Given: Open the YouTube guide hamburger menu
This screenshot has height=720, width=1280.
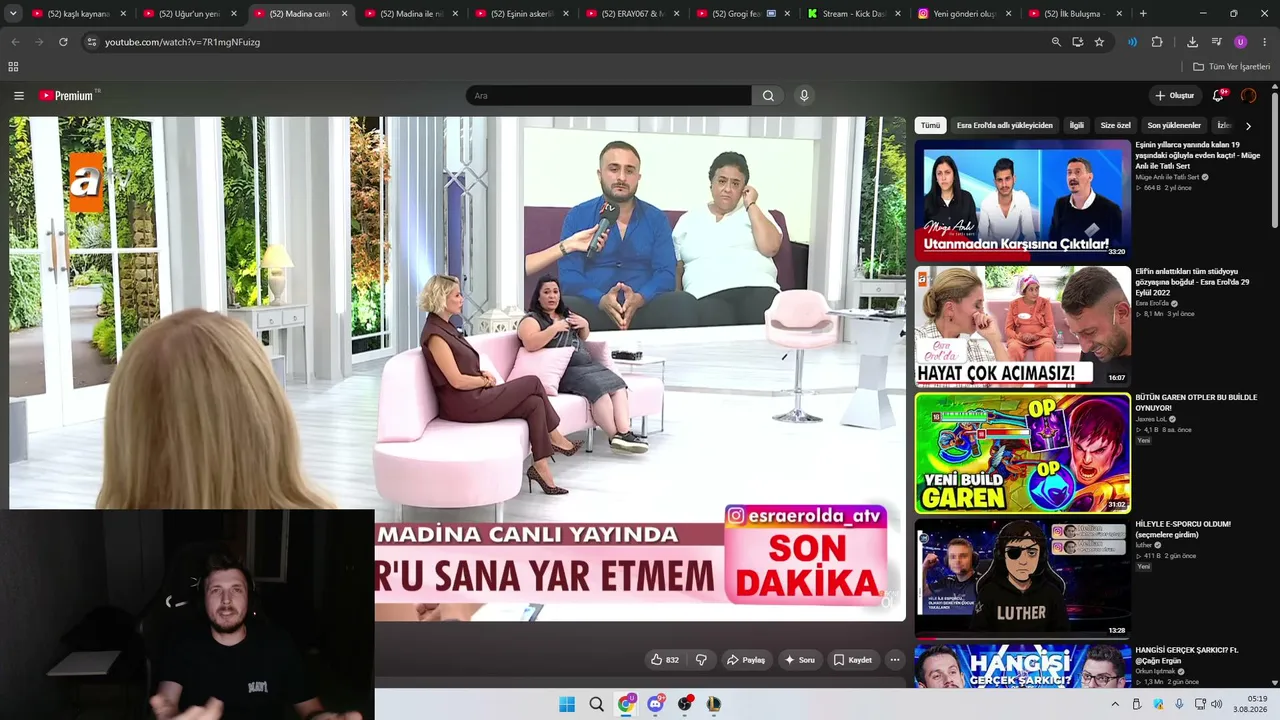Looking at the screenshot, I should pos(19,96).
